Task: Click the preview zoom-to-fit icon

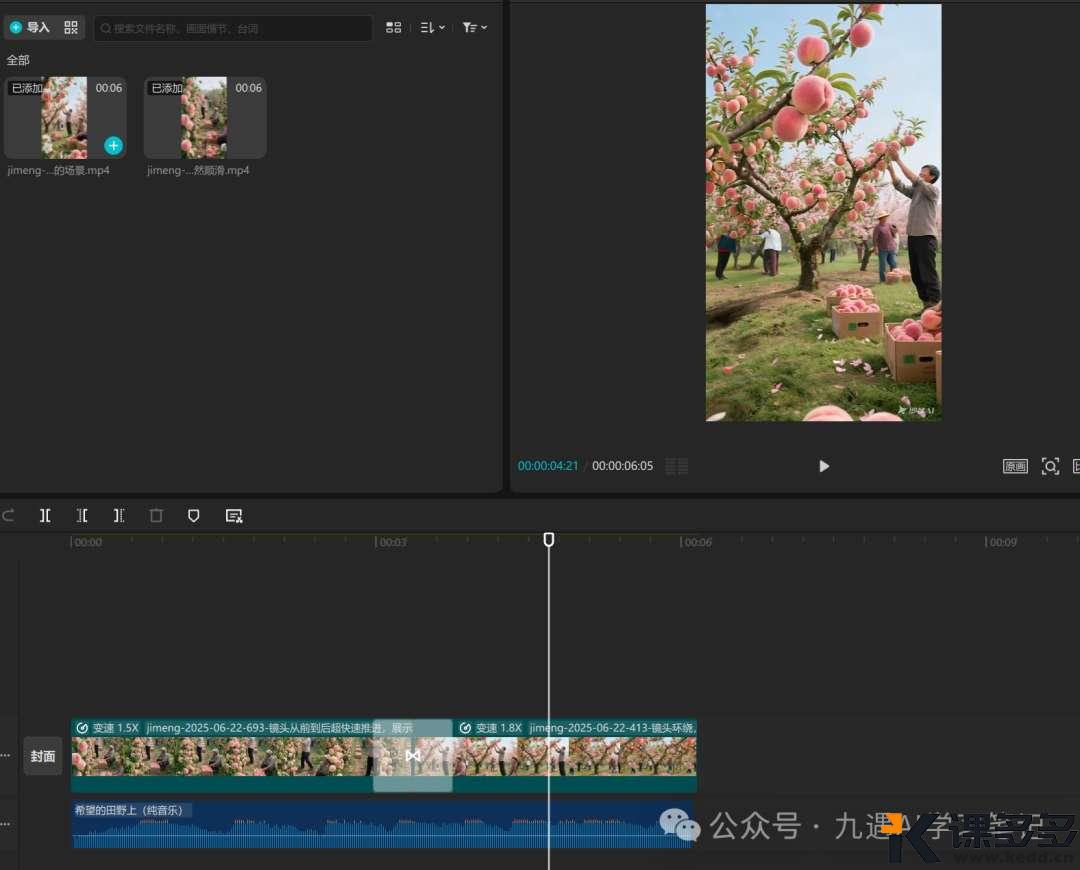Action: pos(1050,466)
